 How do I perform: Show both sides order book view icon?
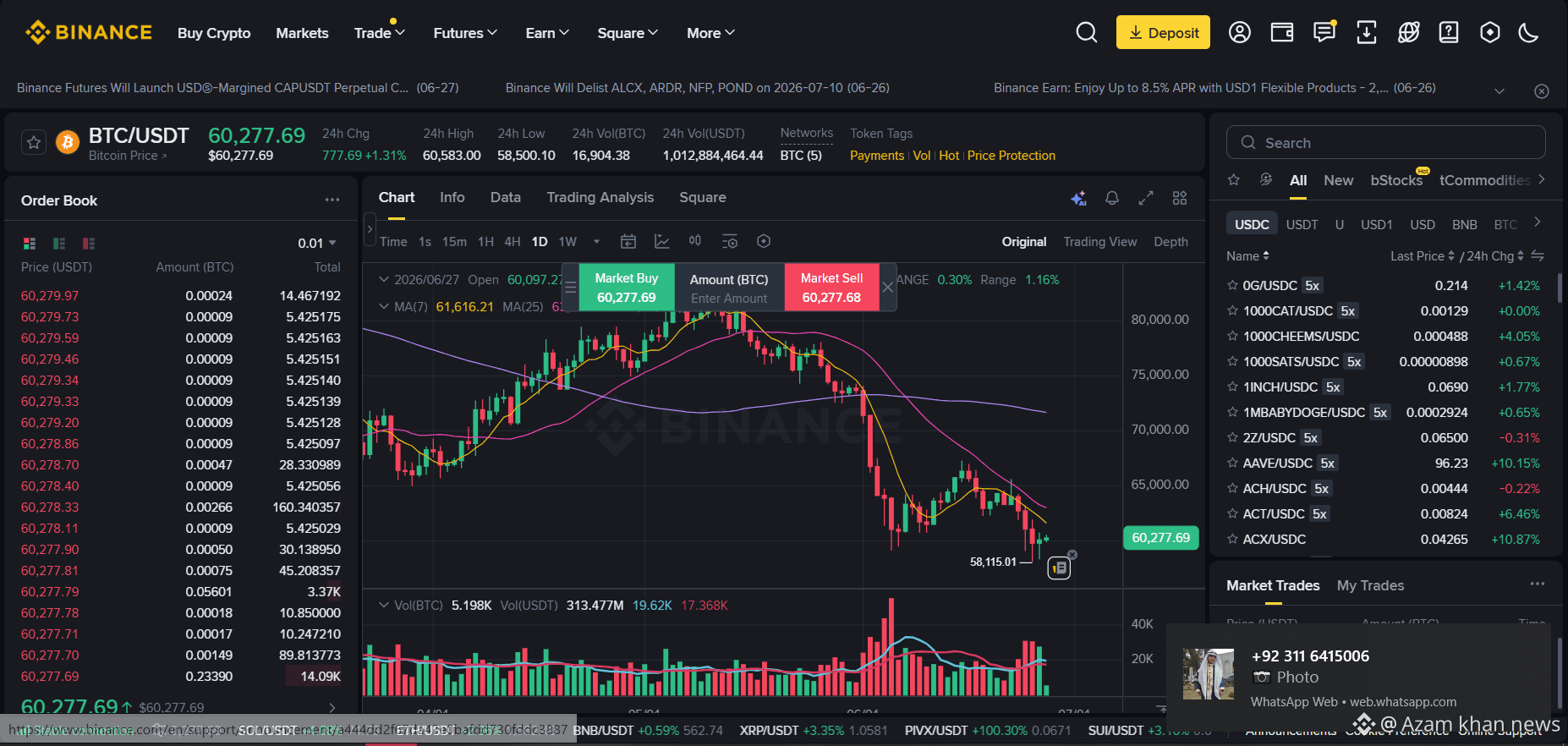(30, 244)
